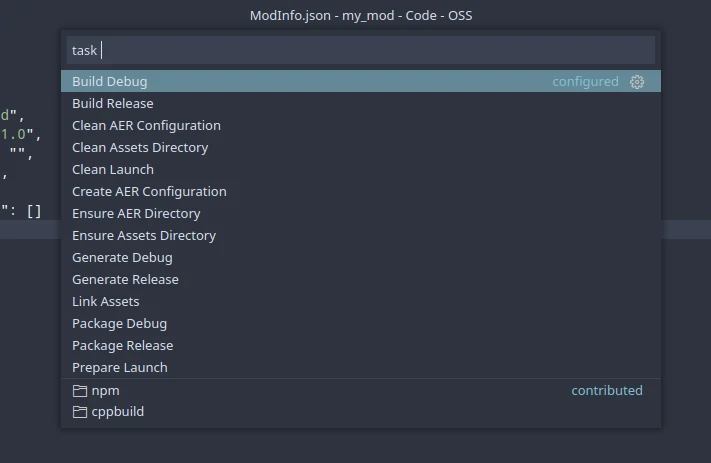The width and height of the screenshot is (711, 463).
Task: Pick the Clean Launch task
Action: [x=361, y=169]
